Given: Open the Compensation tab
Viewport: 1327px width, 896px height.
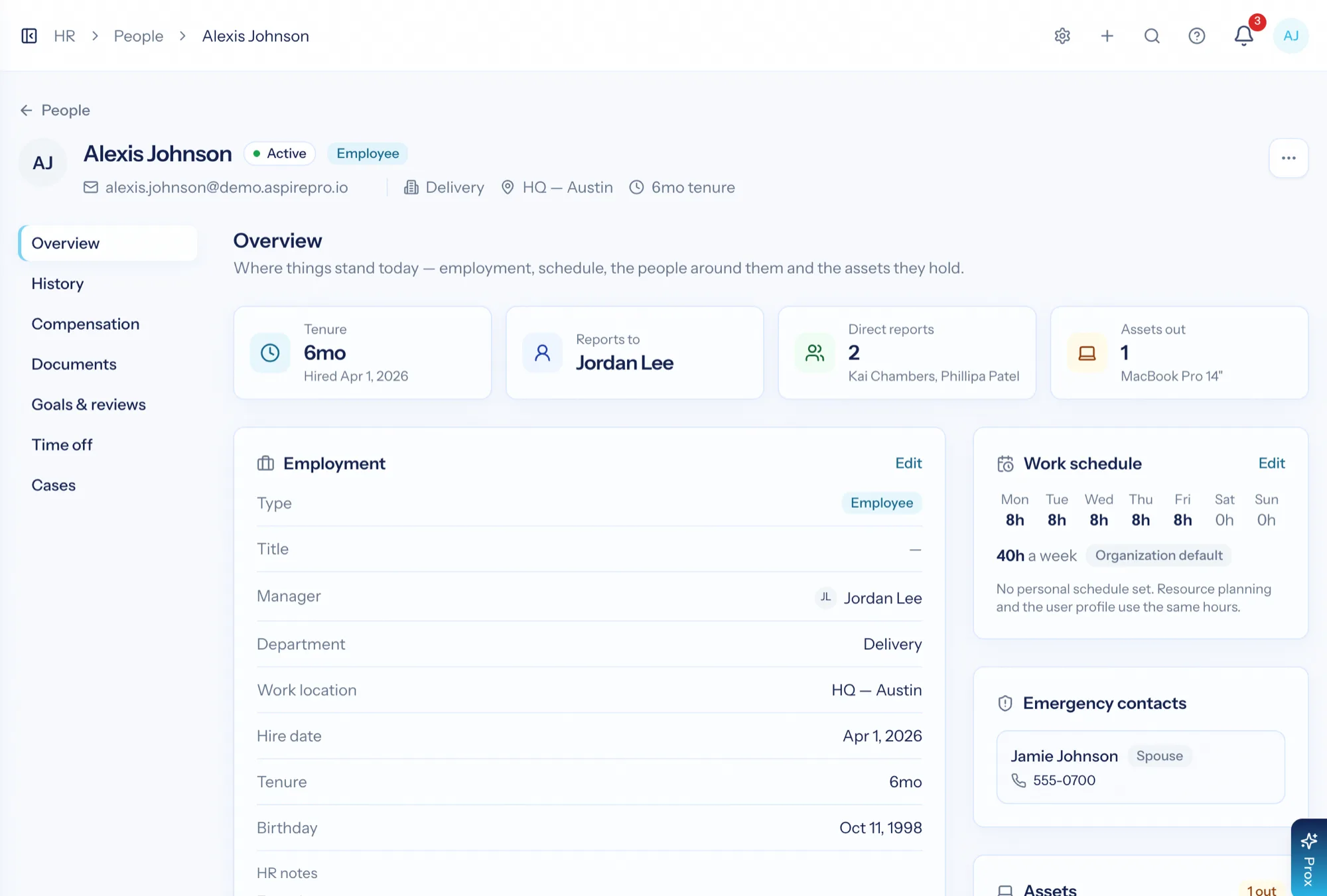Looking at the screenshot, I should click(108, 324).
